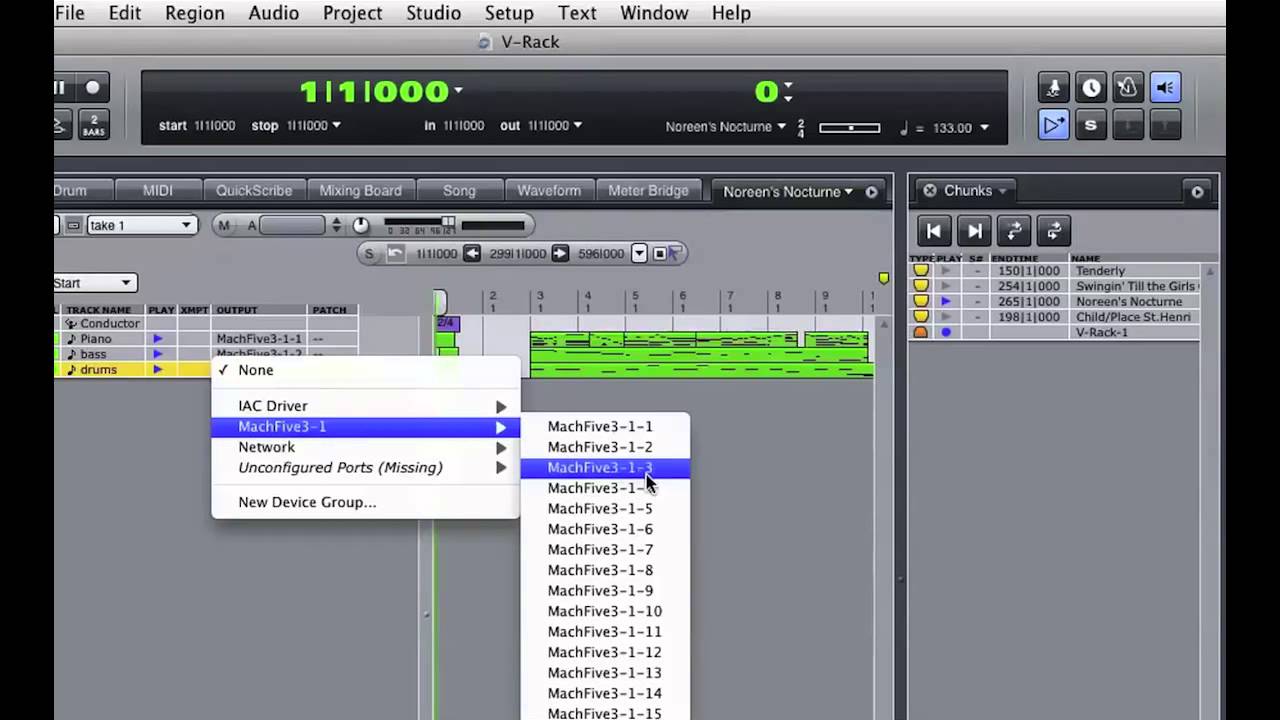Open dropdown arrow next to stop time
The width and height of the screenshot is (1280, 720).
(336, 126)
